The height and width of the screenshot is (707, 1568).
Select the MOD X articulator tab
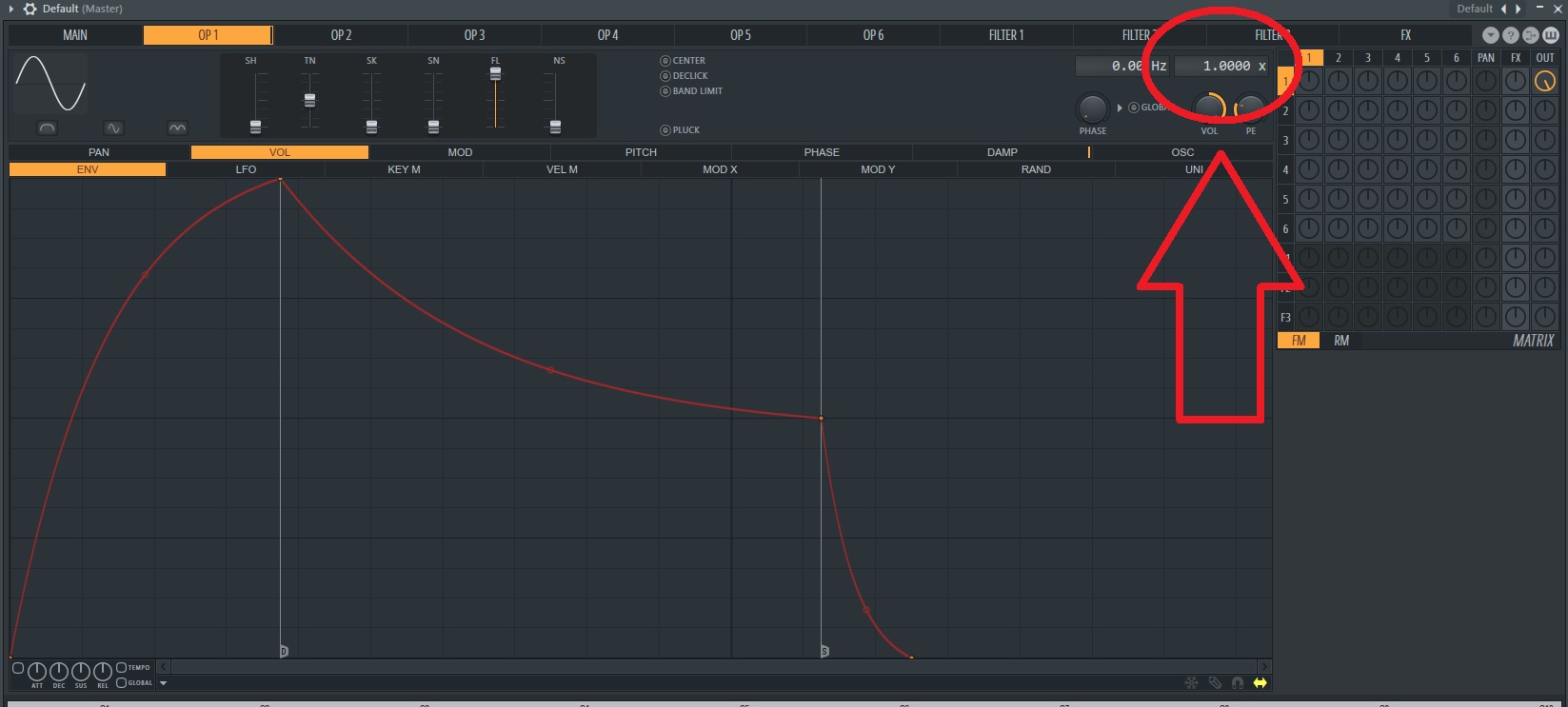tap(720, 169)
